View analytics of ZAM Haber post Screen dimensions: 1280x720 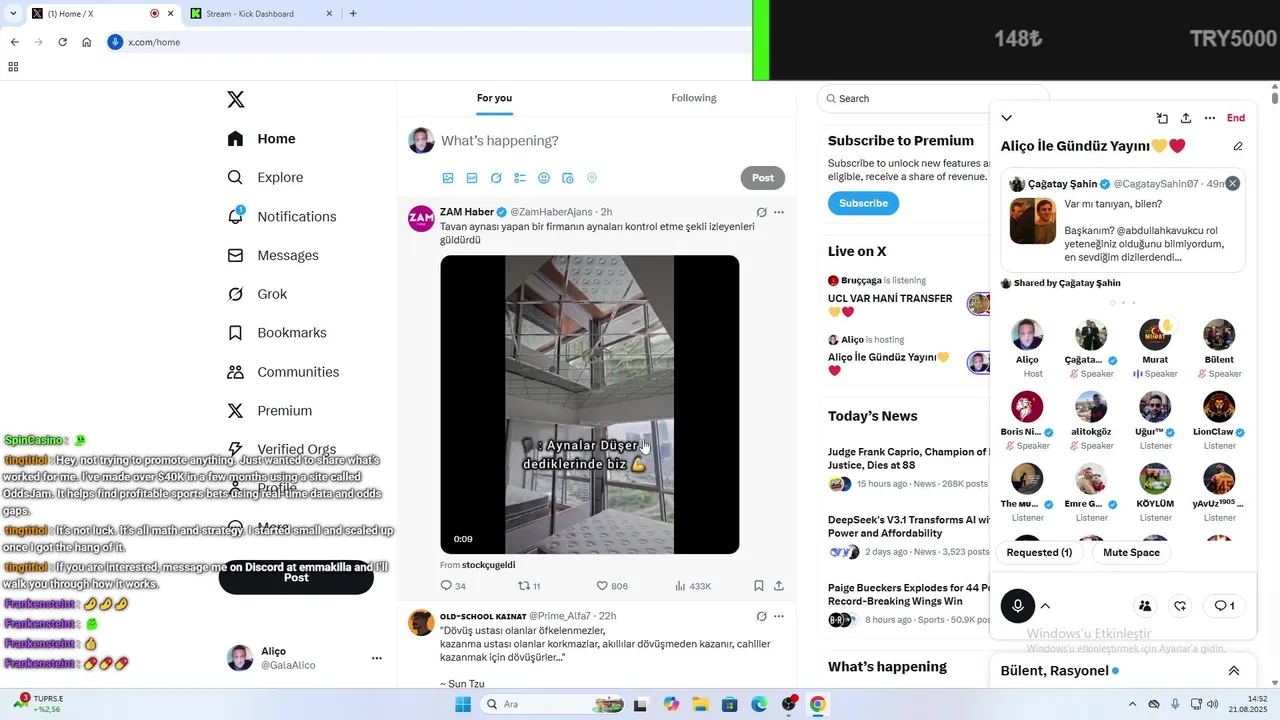[x=693, y=586]
